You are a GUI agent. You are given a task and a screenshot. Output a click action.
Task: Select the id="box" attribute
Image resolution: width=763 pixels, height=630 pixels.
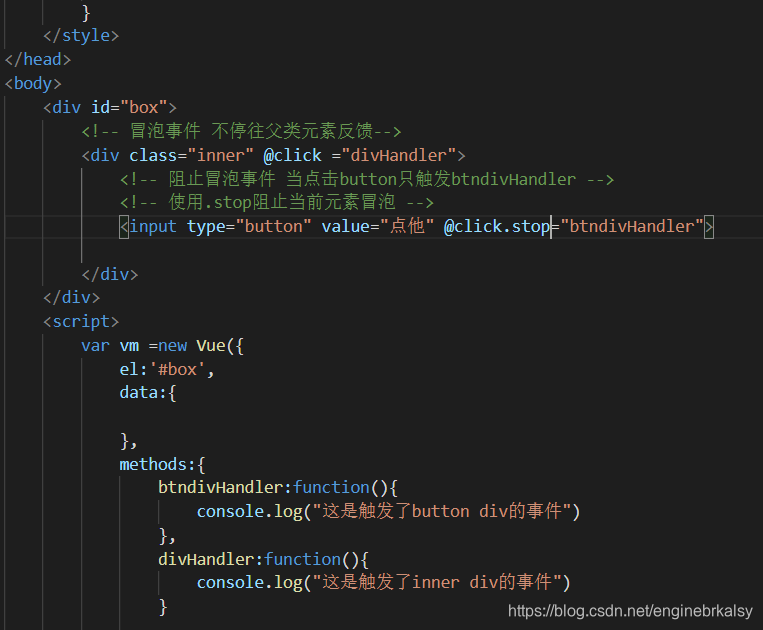pyautogui.click(x=129, y=108)
